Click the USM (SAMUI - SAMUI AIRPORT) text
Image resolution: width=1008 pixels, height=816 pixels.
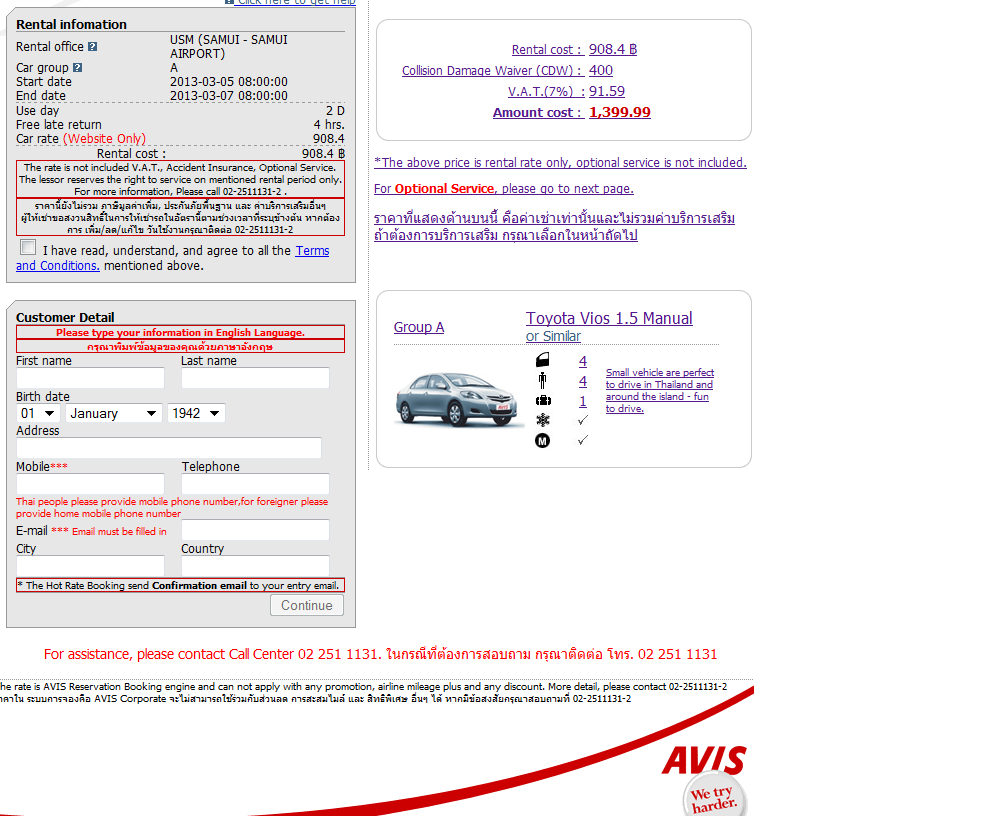[229, 47]
